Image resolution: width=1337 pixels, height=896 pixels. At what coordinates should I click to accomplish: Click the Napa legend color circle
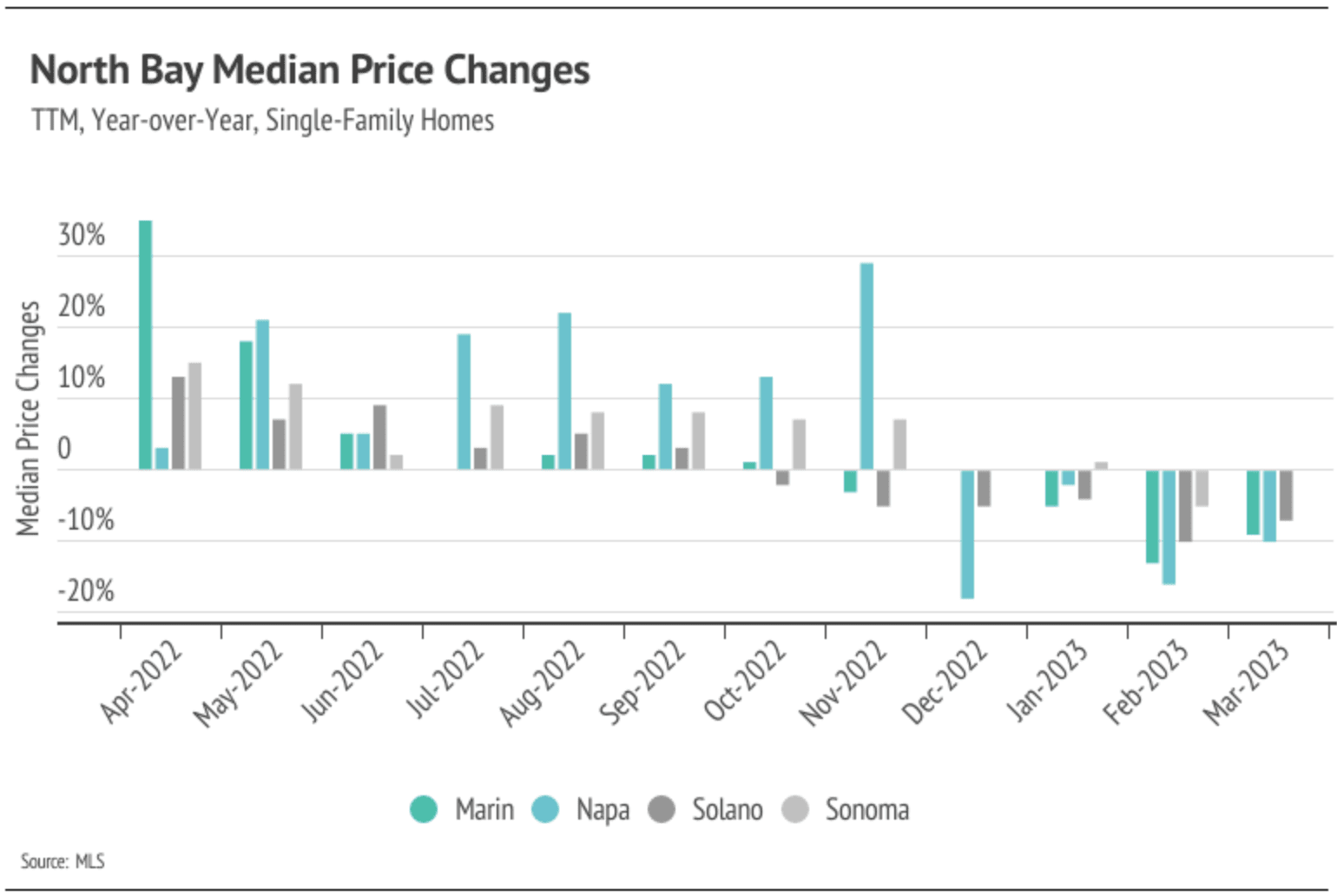545,809
